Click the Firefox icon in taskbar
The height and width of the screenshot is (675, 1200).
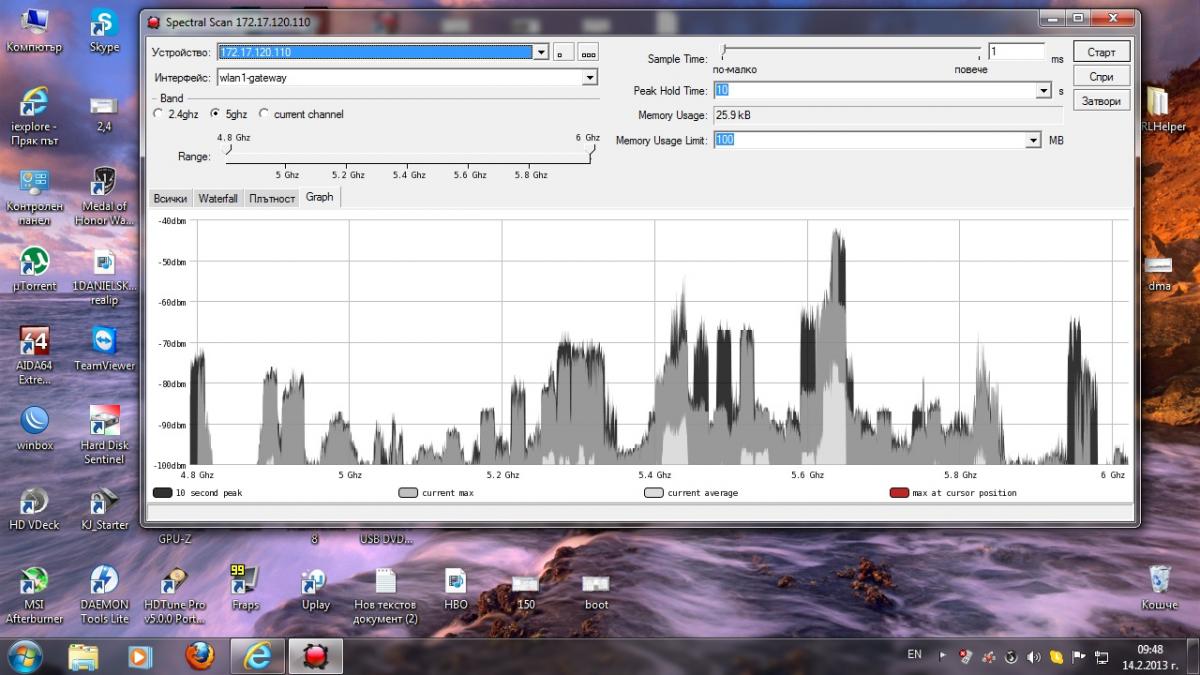(200, 656)
